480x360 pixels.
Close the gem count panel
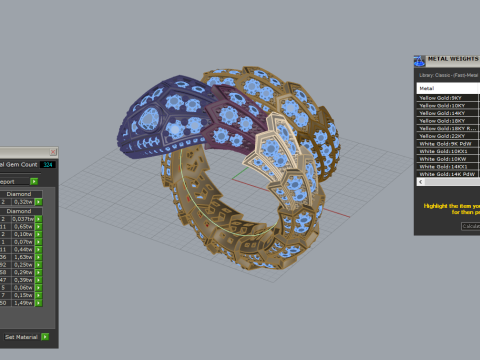click(53, 152)
